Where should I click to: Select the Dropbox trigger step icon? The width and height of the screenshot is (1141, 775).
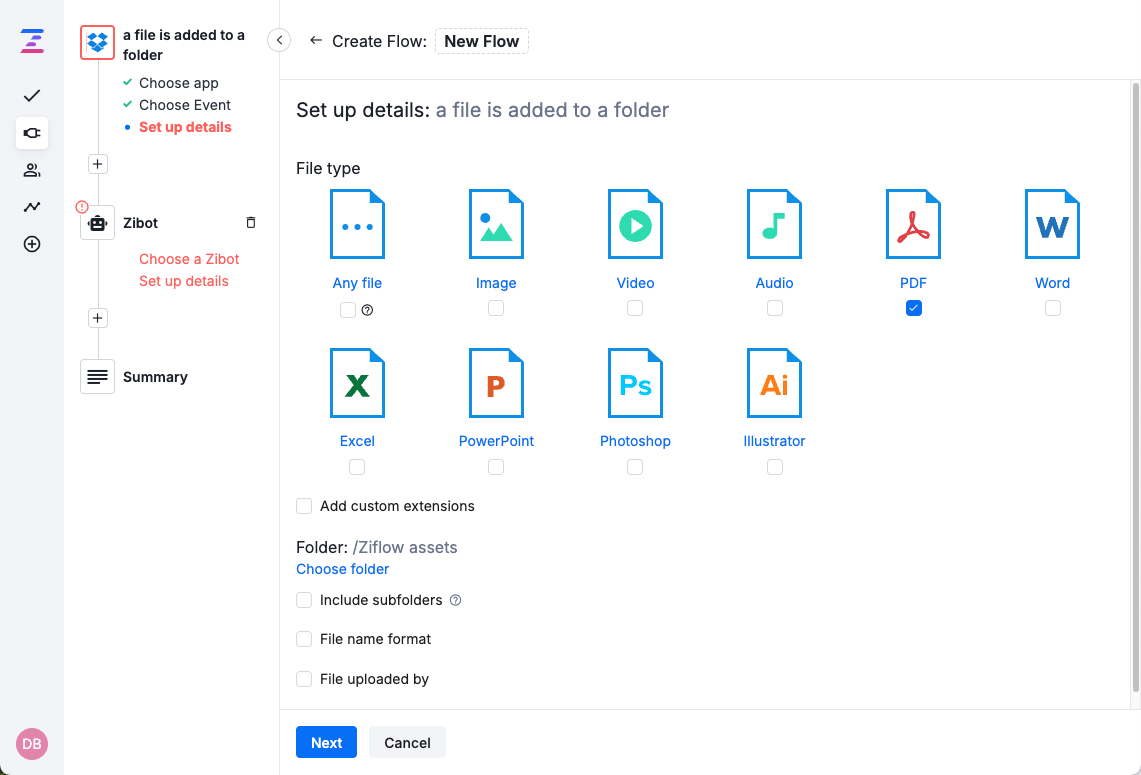[97, 41]
